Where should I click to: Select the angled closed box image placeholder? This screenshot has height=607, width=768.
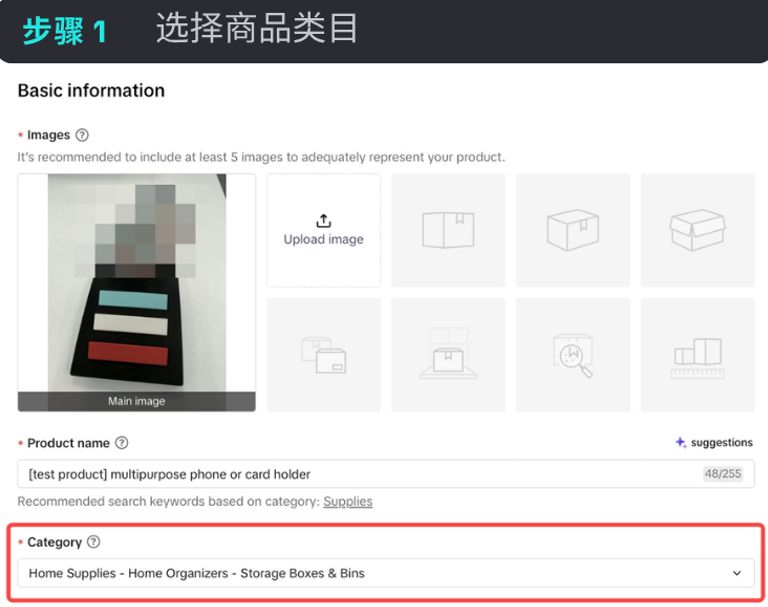[x=573, y=230]
